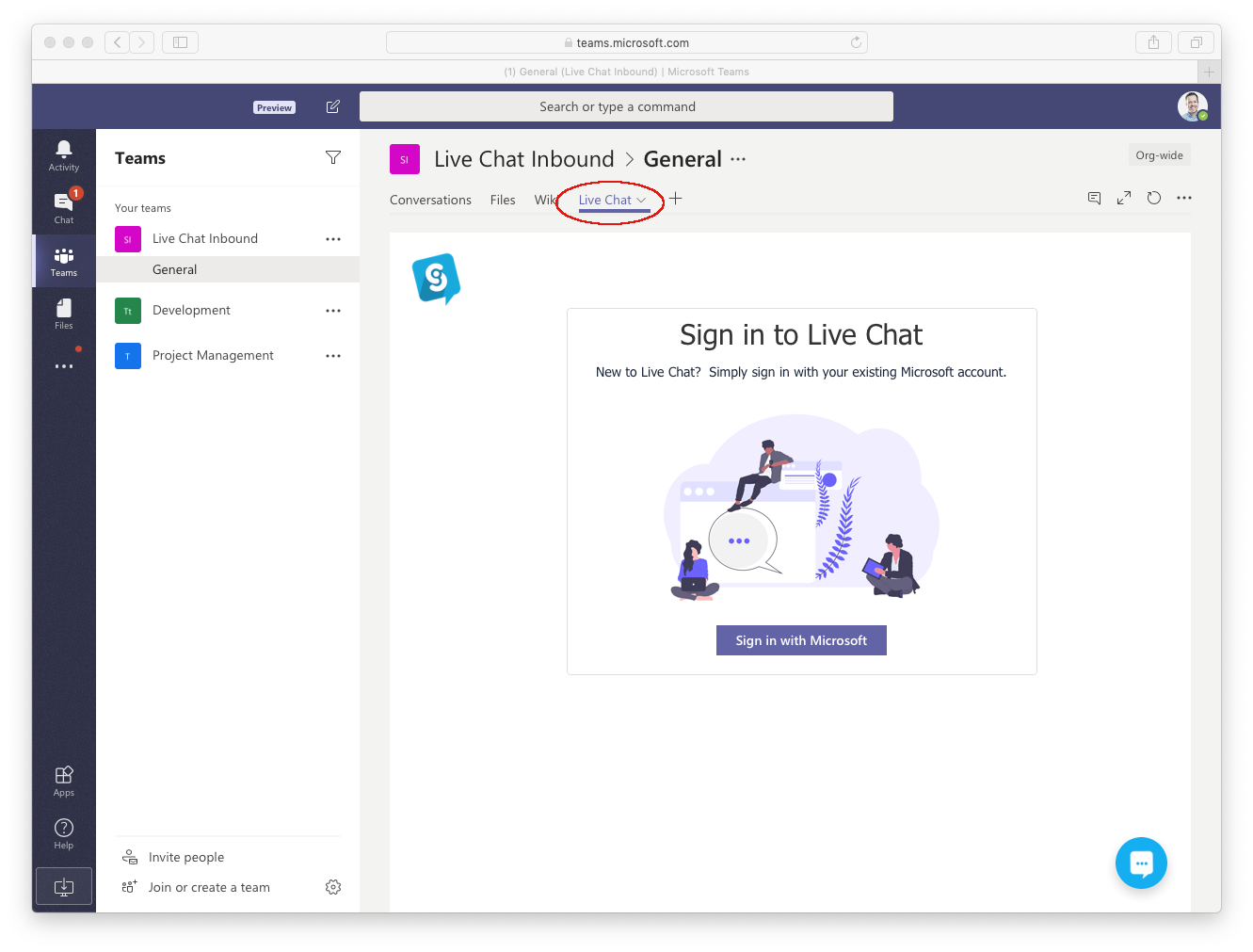Open the Live Chat tab dropdown
Viewport: 1253px width, 952px height.
641,200
